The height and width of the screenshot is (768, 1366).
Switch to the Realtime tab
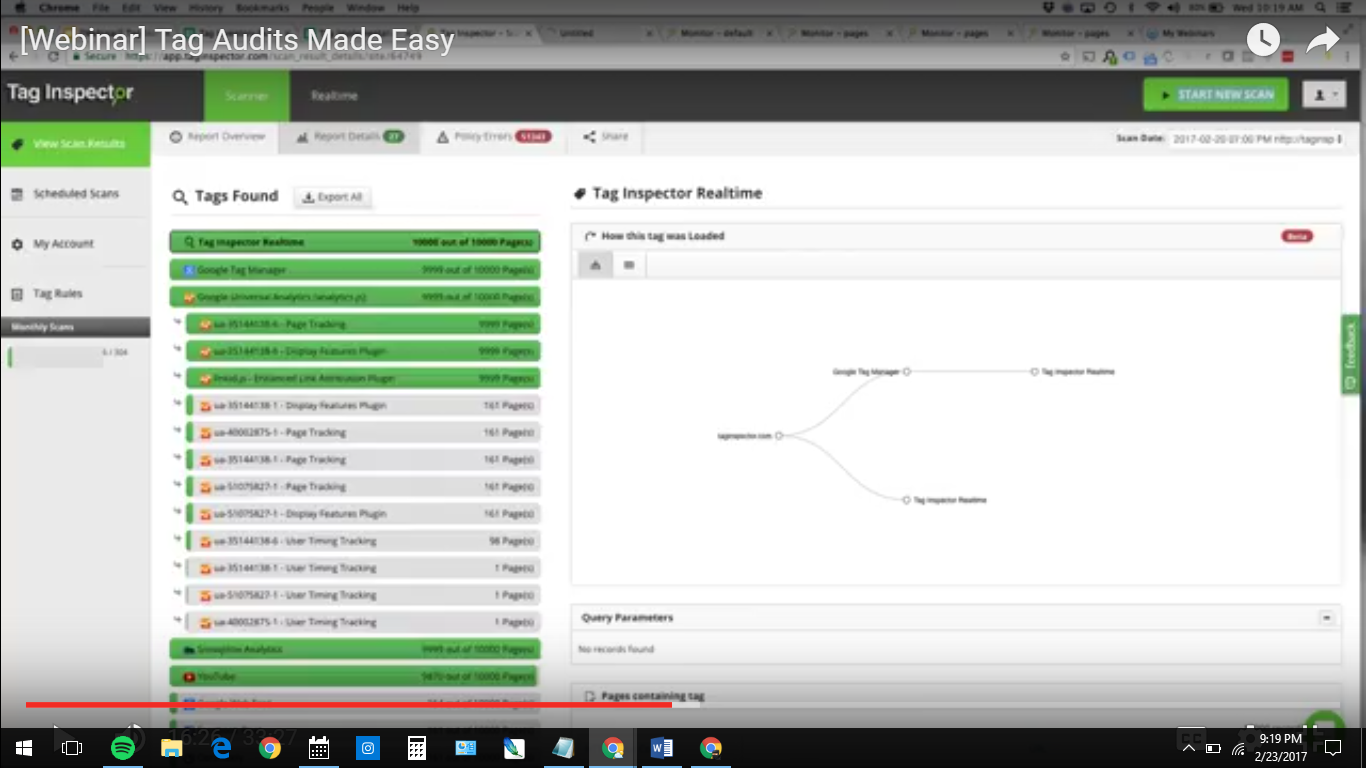(334, 96)
